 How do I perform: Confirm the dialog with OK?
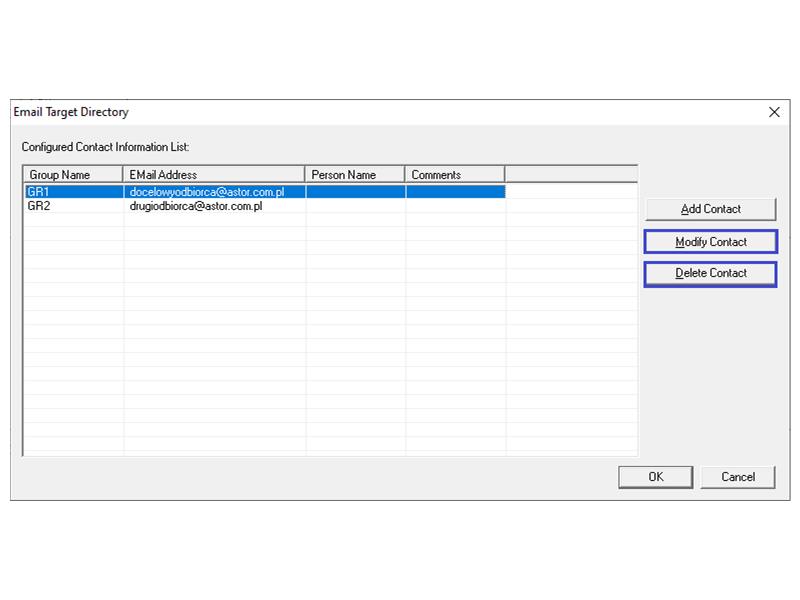coord(656,477)
